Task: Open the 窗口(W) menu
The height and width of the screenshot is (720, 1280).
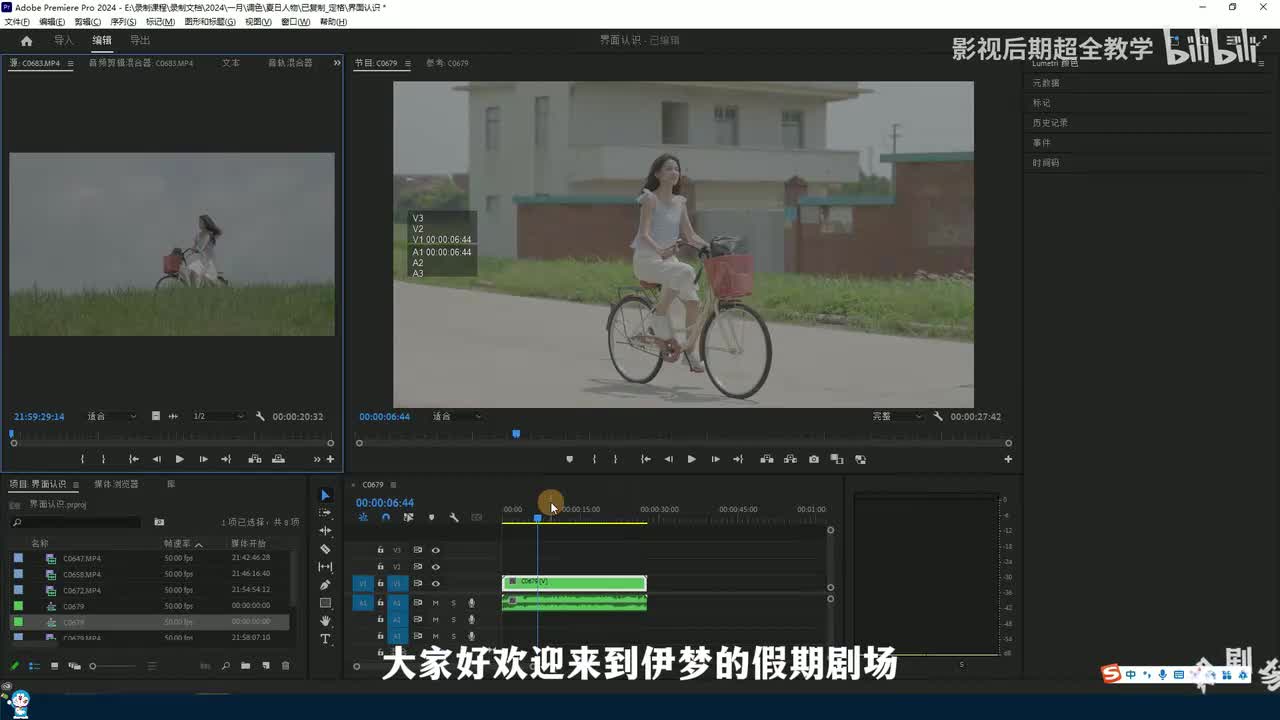Action: pyautogui.click(x=295, y=21)
